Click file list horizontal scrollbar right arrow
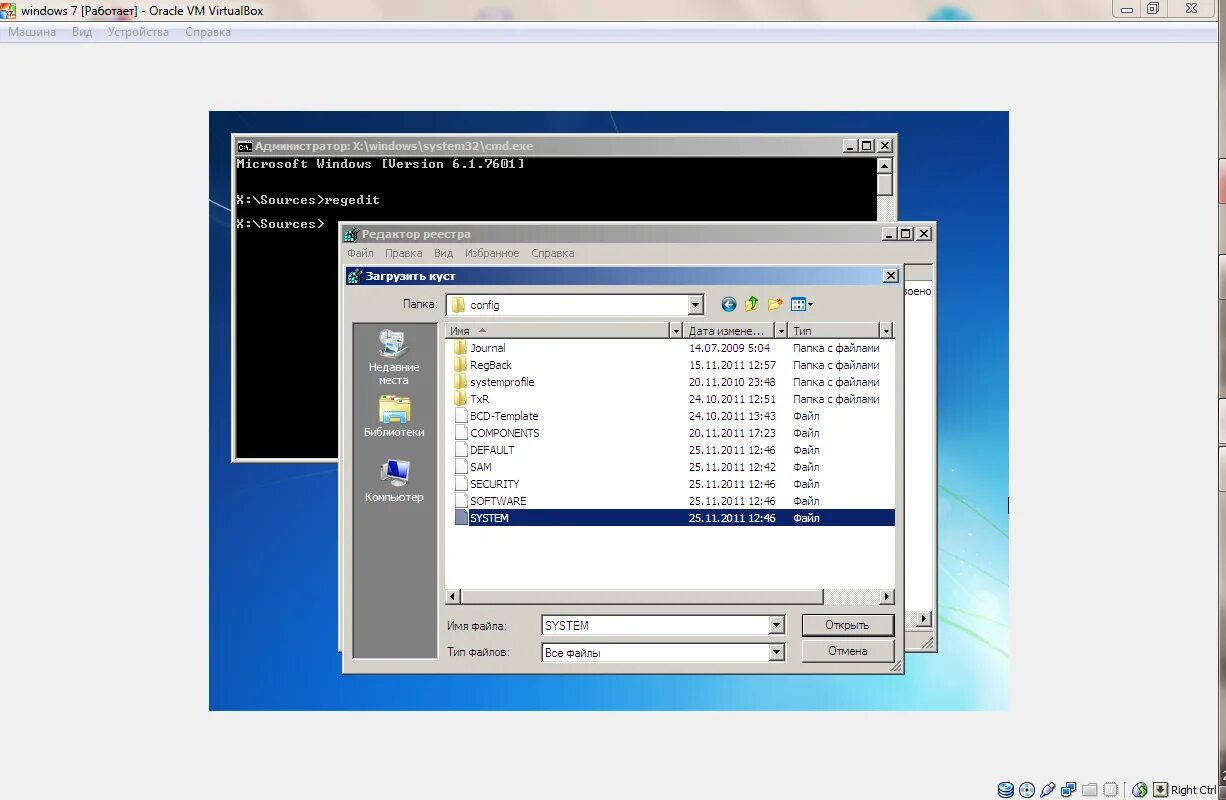 tap(886, 597)
